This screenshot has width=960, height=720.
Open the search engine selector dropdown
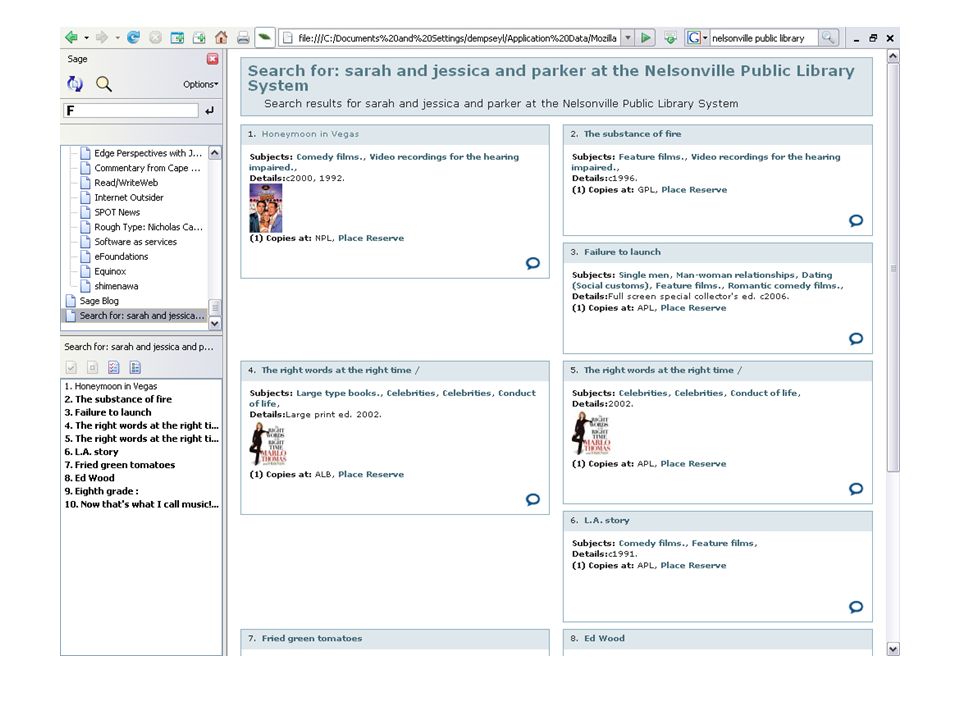tap(705, 38)
